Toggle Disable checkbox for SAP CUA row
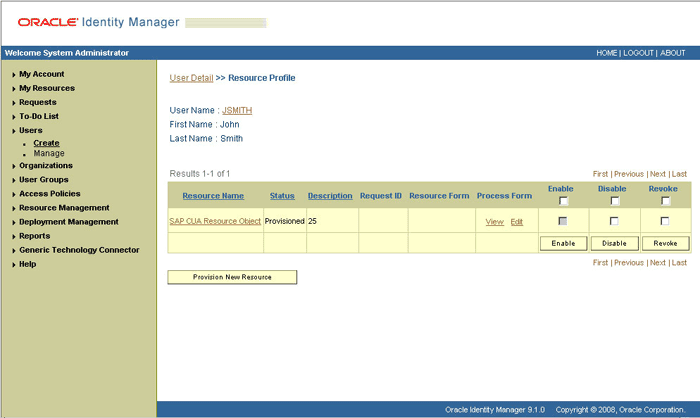 pyautogui.click(x=614, y=221)
